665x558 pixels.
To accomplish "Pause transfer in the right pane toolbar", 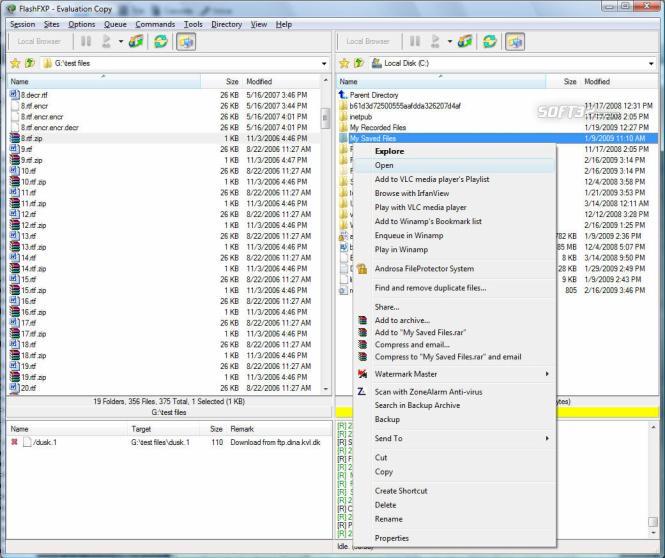I will 415,42.
